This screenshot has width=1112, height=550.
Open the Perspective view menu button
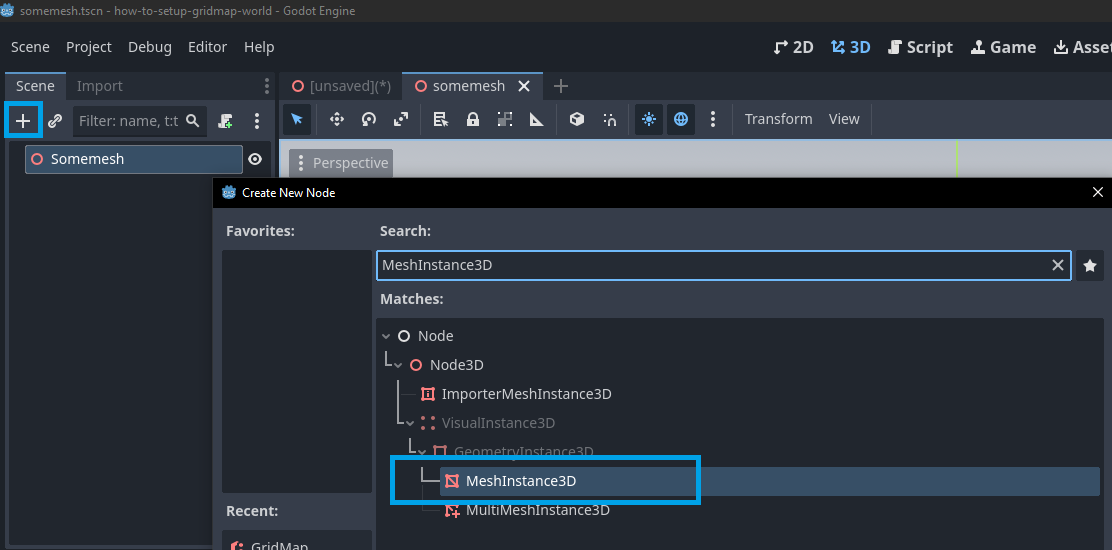tap(340, 163)
